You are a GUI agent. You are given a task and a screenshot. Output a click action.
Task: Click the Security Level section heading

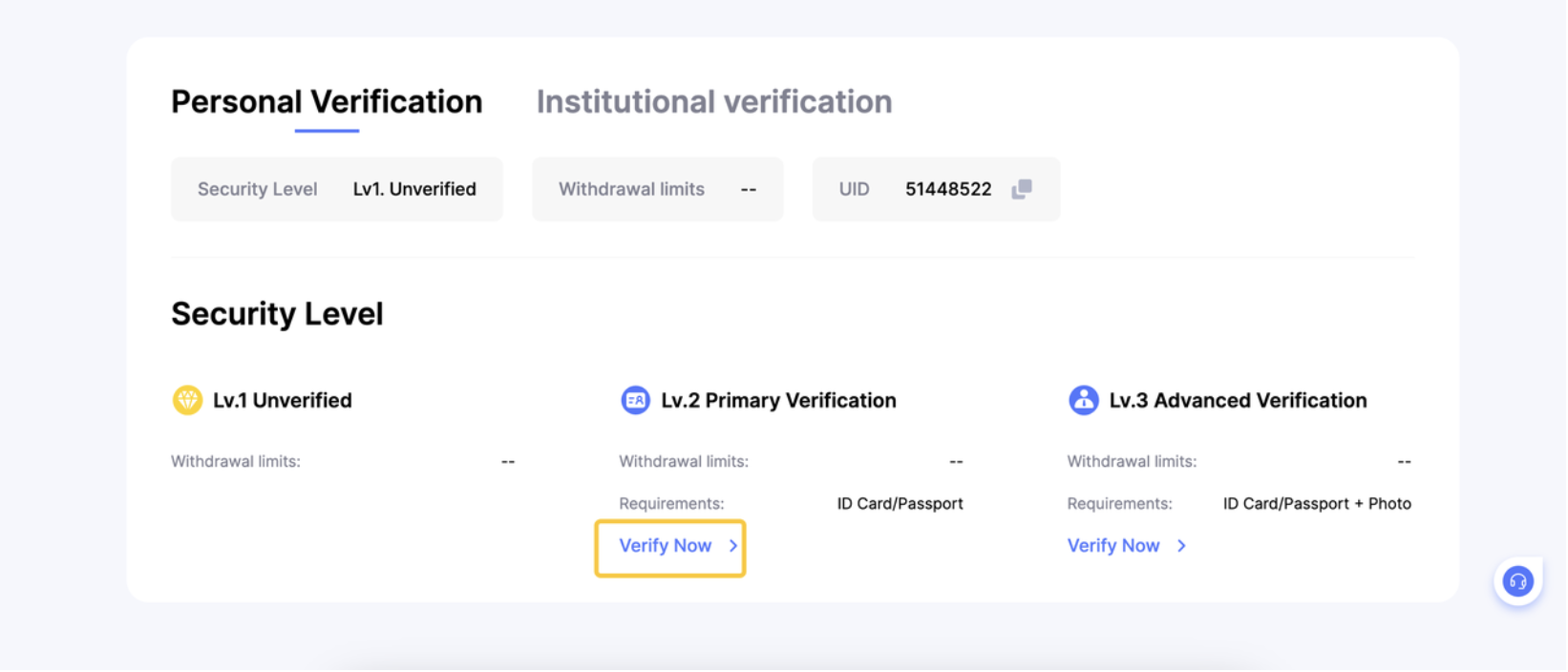point(277,314)
